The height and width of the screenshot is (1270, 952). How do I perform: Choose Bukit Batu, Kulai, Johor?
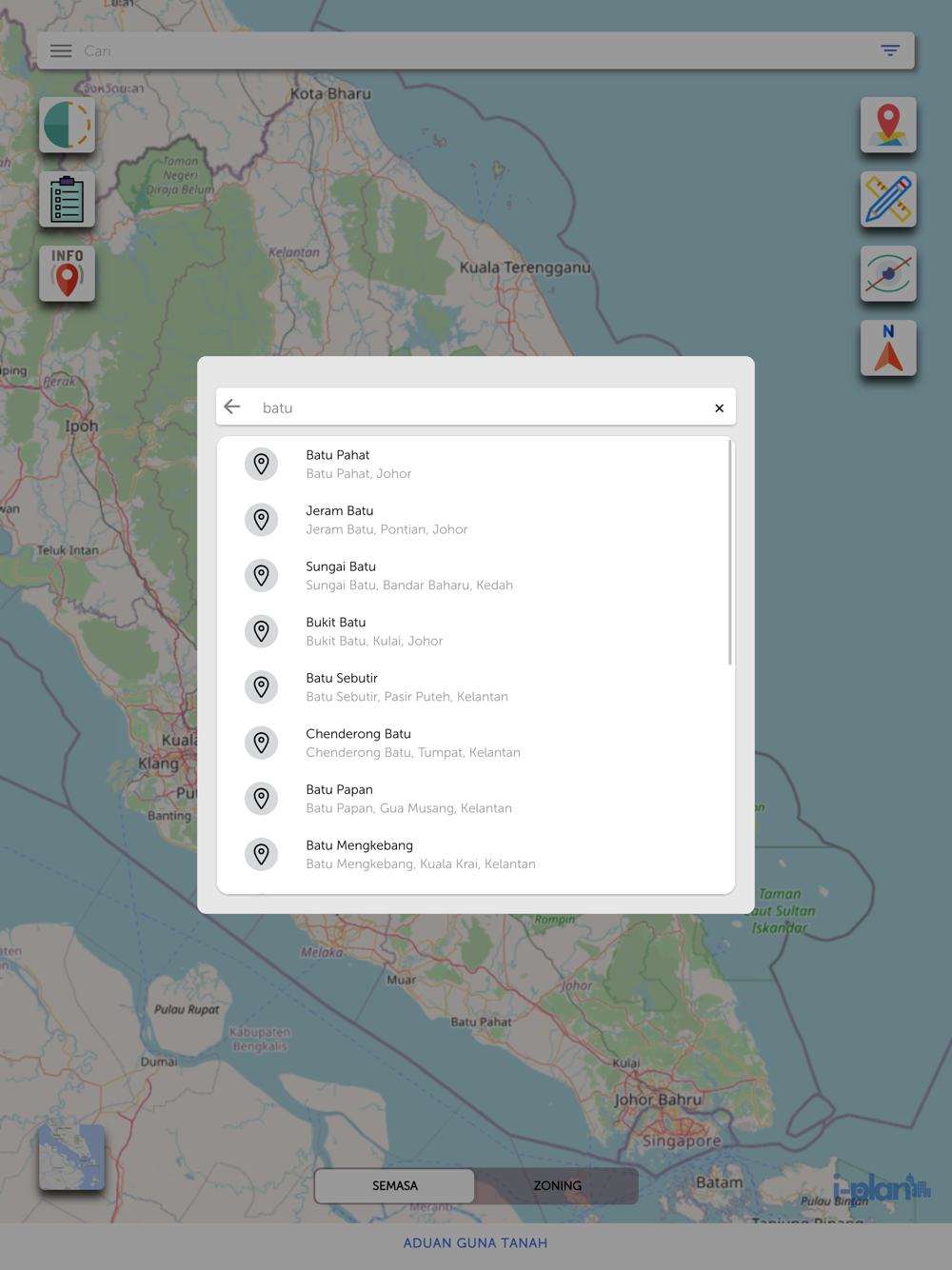(x=374, y=641)
